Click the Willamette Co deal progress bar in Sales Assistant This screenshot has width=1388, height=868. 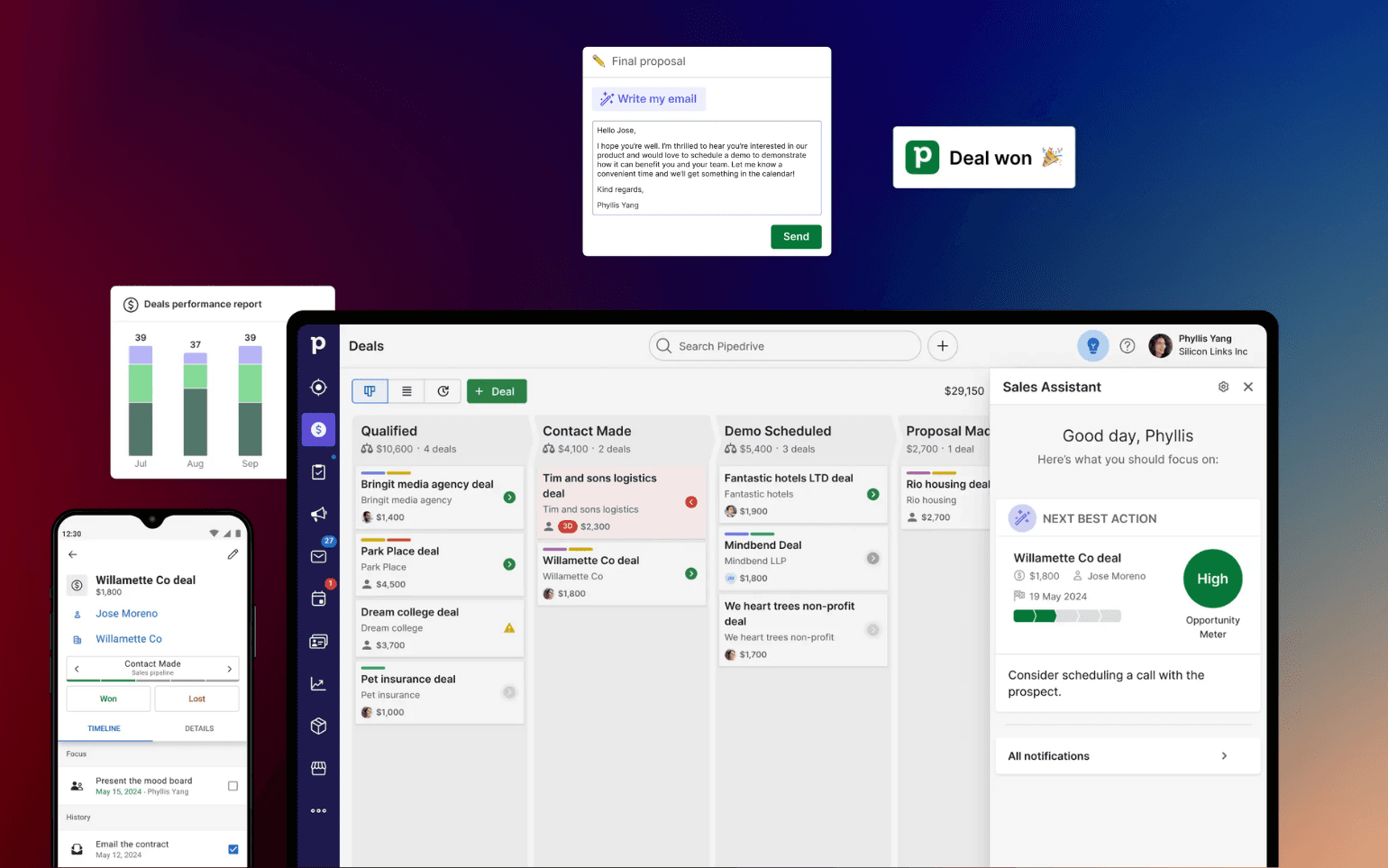(1067, 617)
